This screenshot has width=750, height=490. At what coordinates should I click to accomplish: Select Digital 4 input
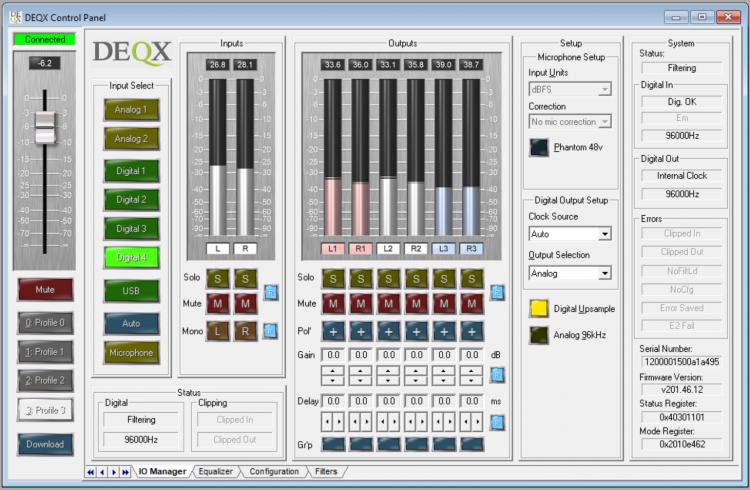131,257
